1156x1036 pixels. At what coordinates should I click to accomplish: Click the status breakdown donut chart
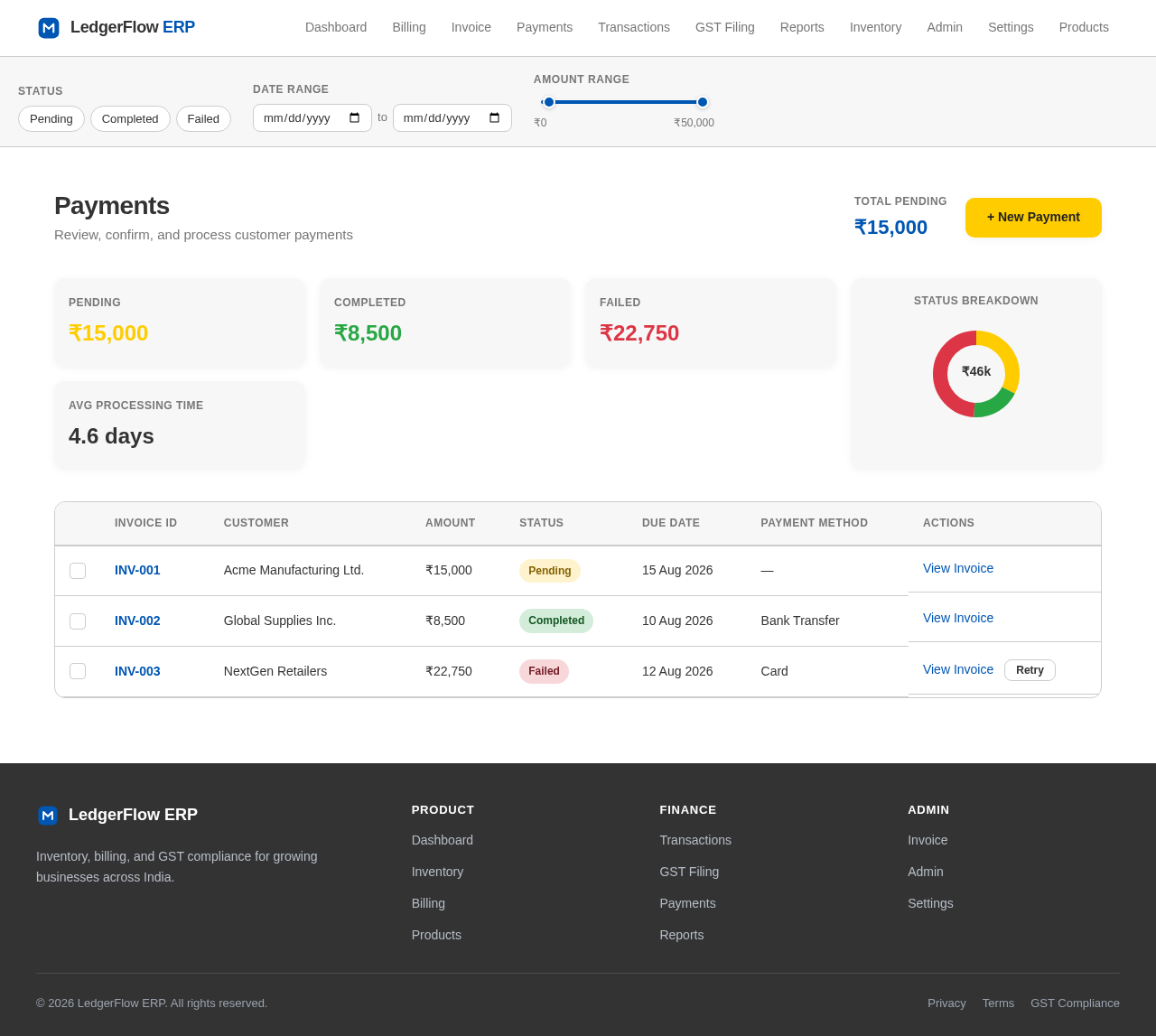click(976, 374)
